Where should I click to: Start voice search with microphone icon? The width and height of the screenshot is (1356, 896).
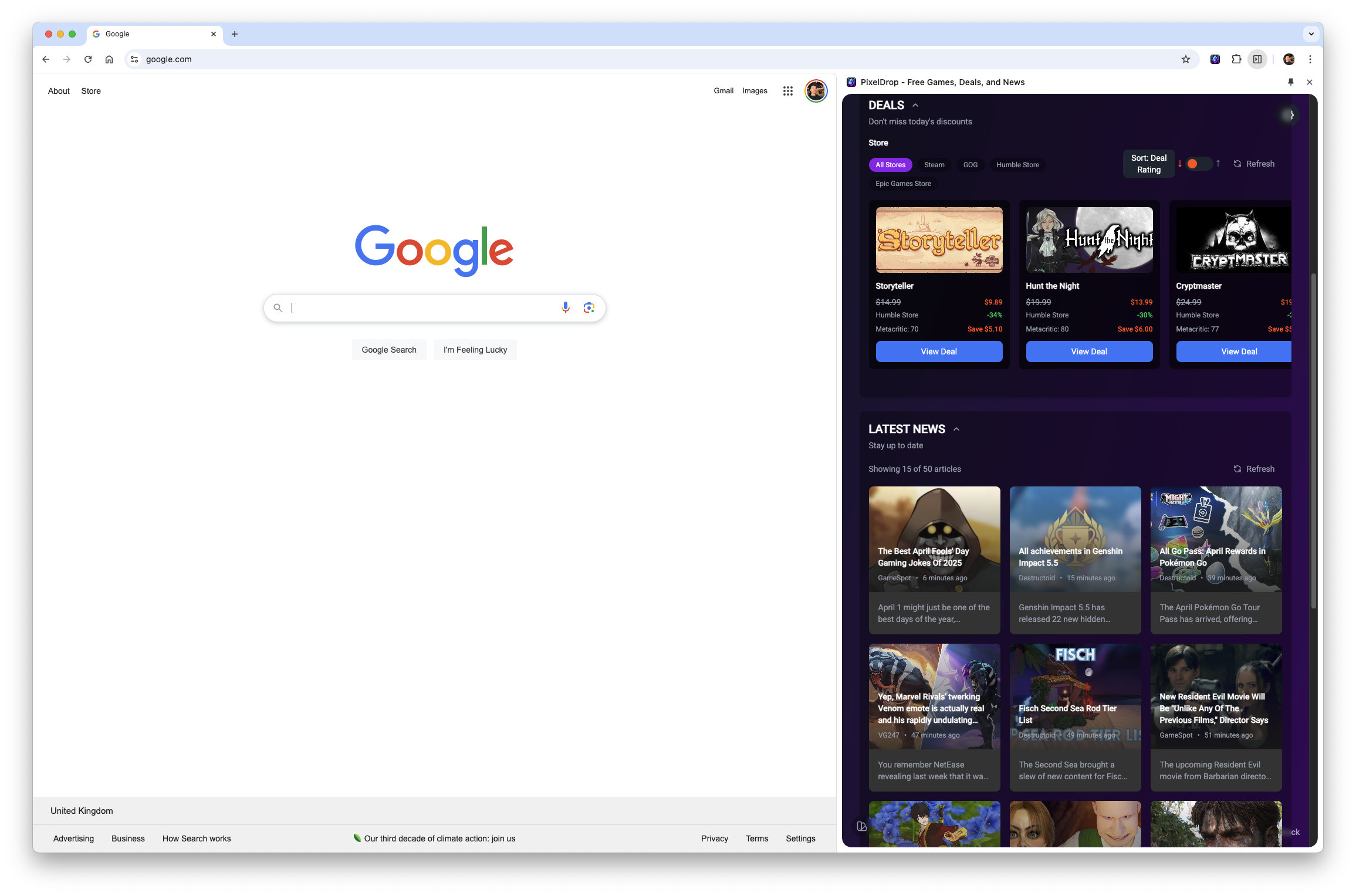coord(565,307)
